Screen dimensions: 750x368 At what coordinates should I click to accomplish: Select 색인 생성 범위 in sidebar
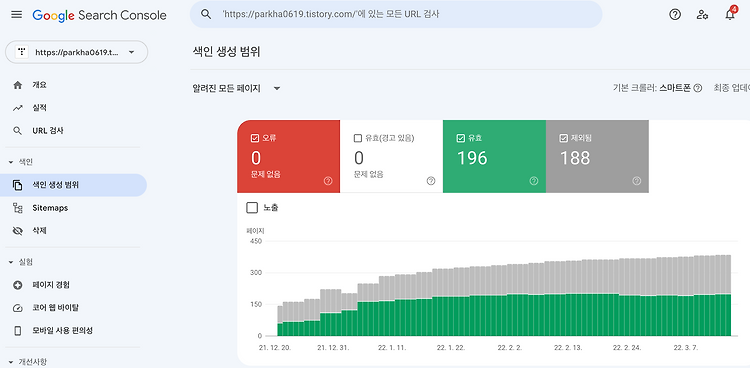click(73, 185)
